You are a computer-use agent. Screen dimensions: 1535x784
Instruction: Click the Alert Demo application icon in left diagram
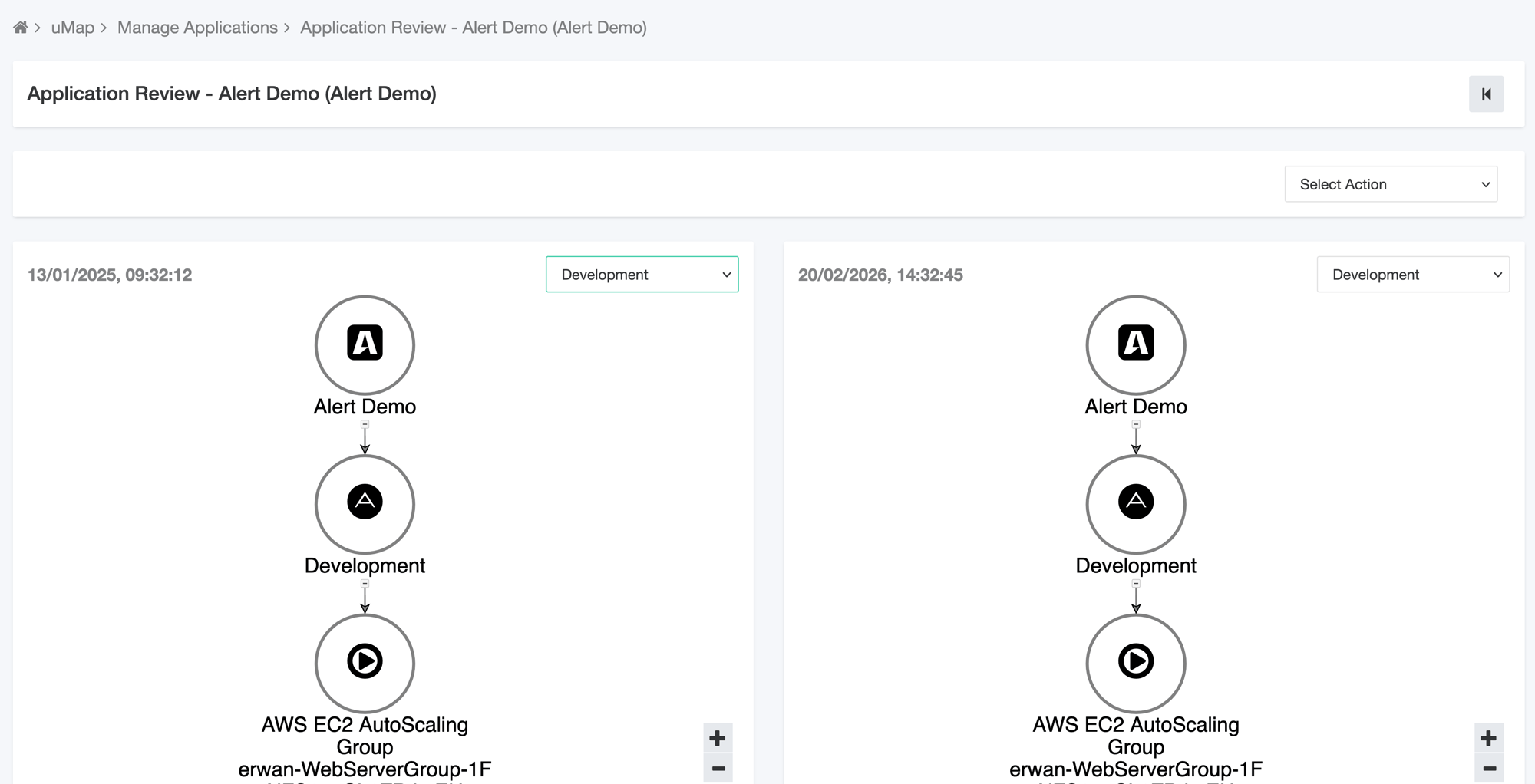[x=365, y=345]
